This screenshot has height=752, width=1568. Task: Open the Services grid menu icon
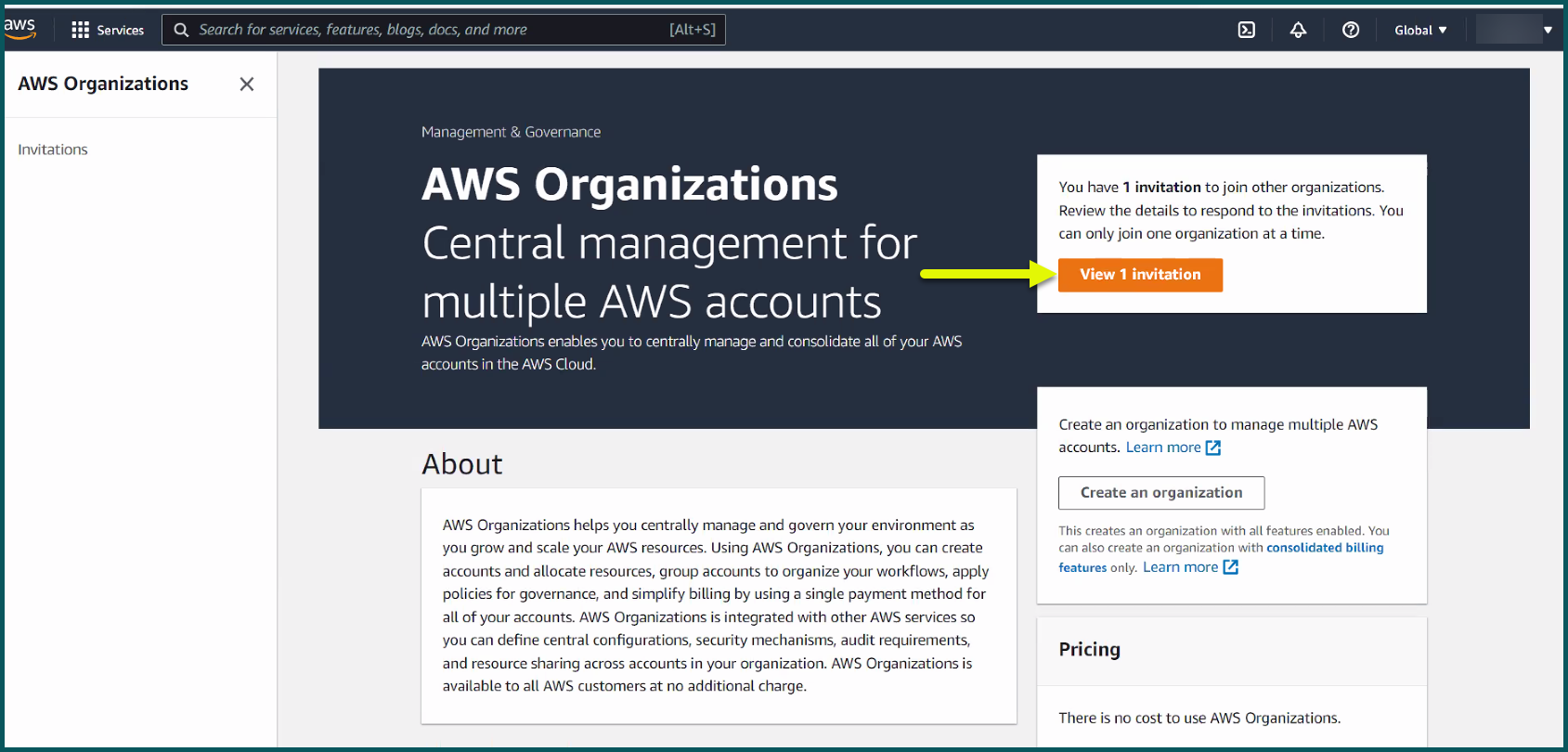point(80,30)
